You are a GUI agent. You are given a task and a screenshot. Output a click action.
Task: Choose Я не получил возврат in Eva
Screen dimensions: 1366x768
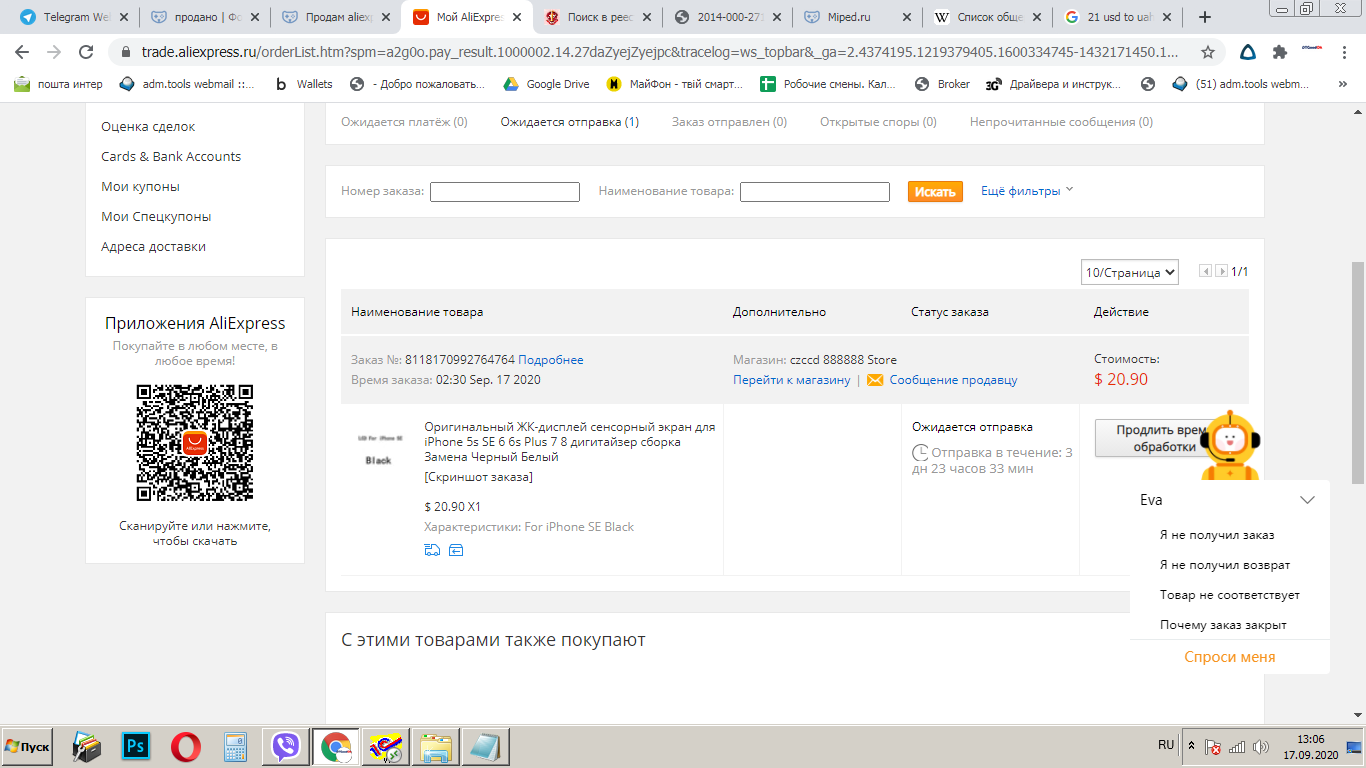click(1225, 565)
